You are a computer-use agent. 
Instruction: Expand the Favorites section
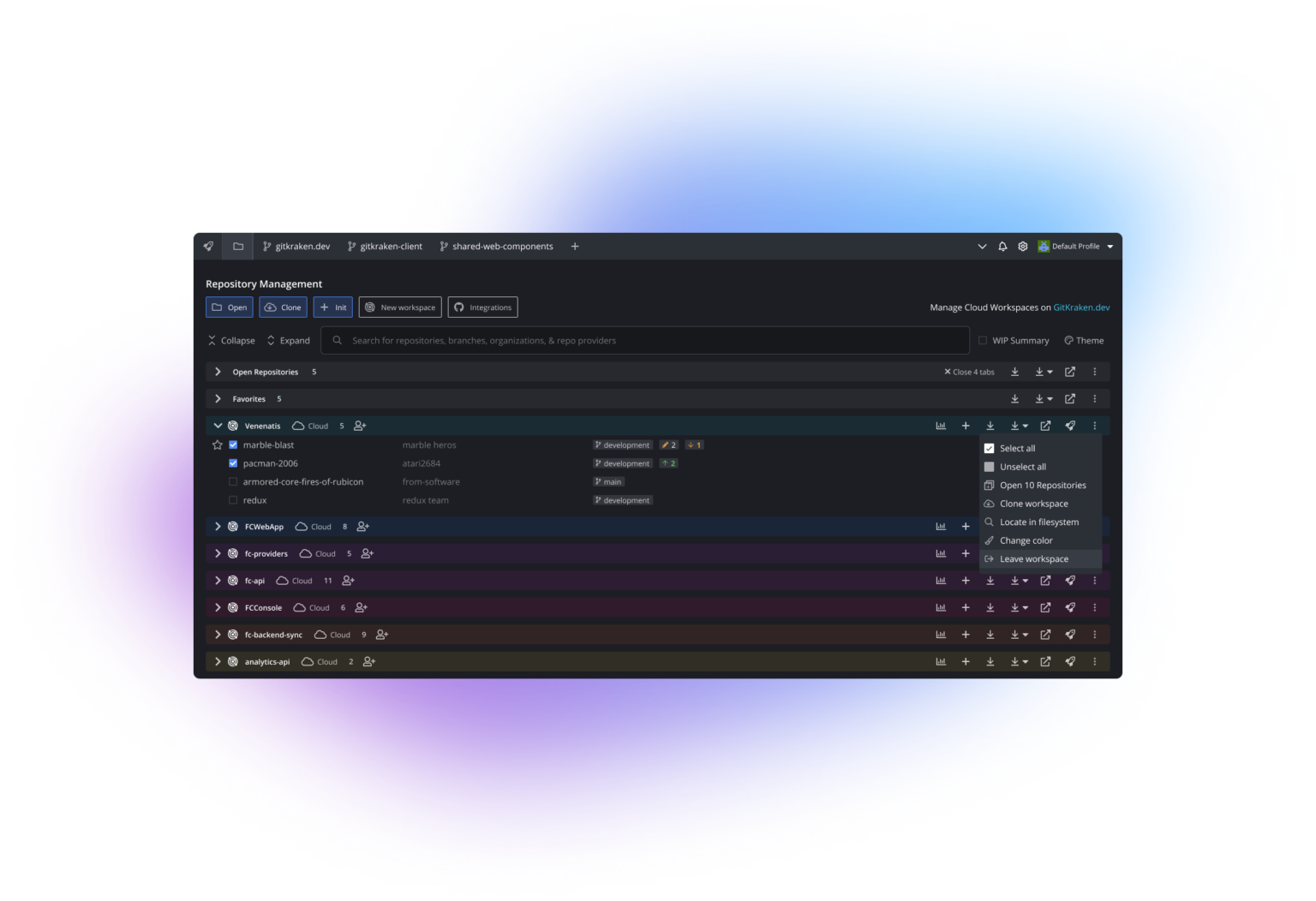[x=218, y=399]
